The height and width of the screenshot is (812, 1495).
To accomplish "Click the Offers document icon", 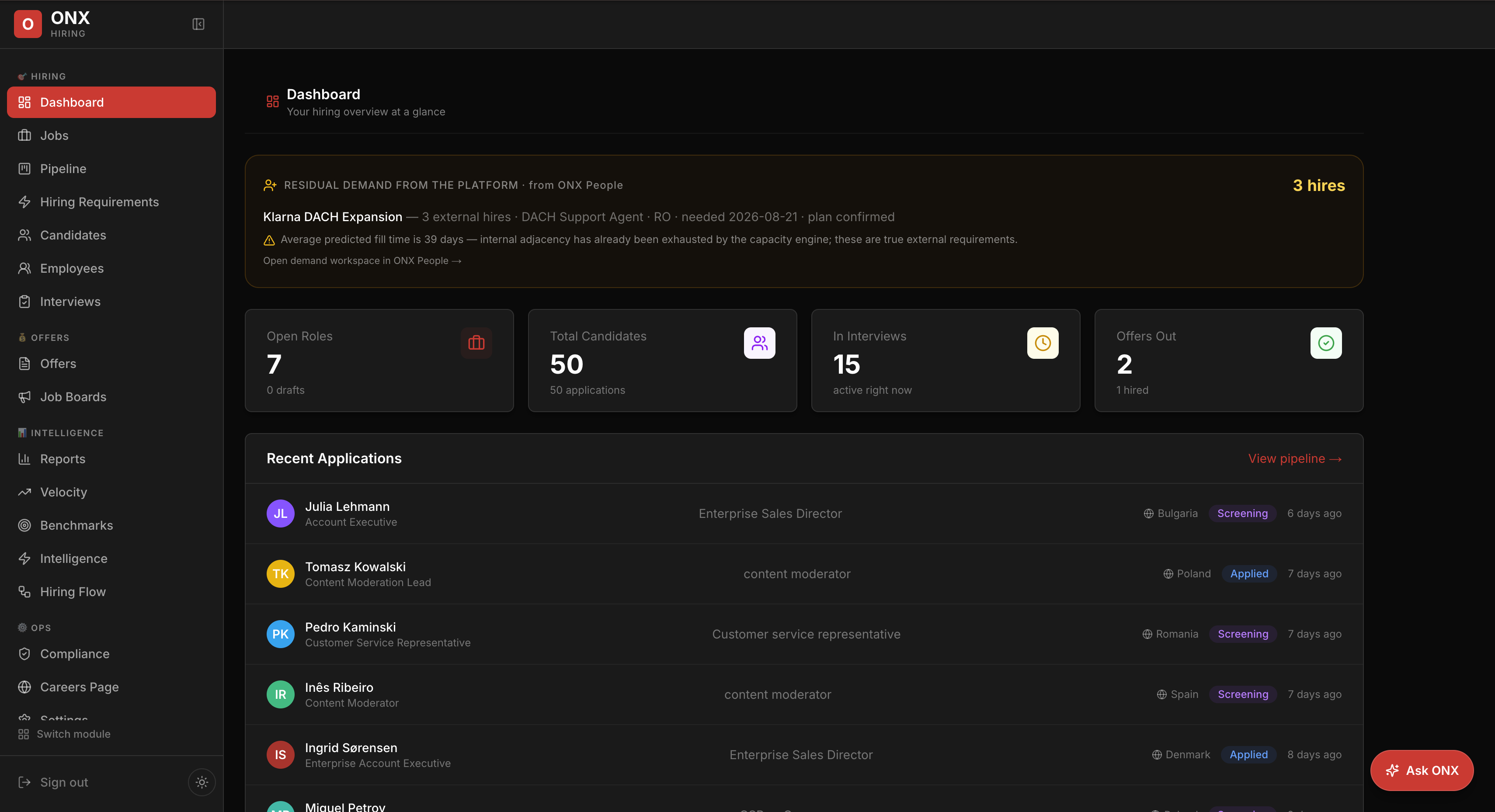I will 24,363.
